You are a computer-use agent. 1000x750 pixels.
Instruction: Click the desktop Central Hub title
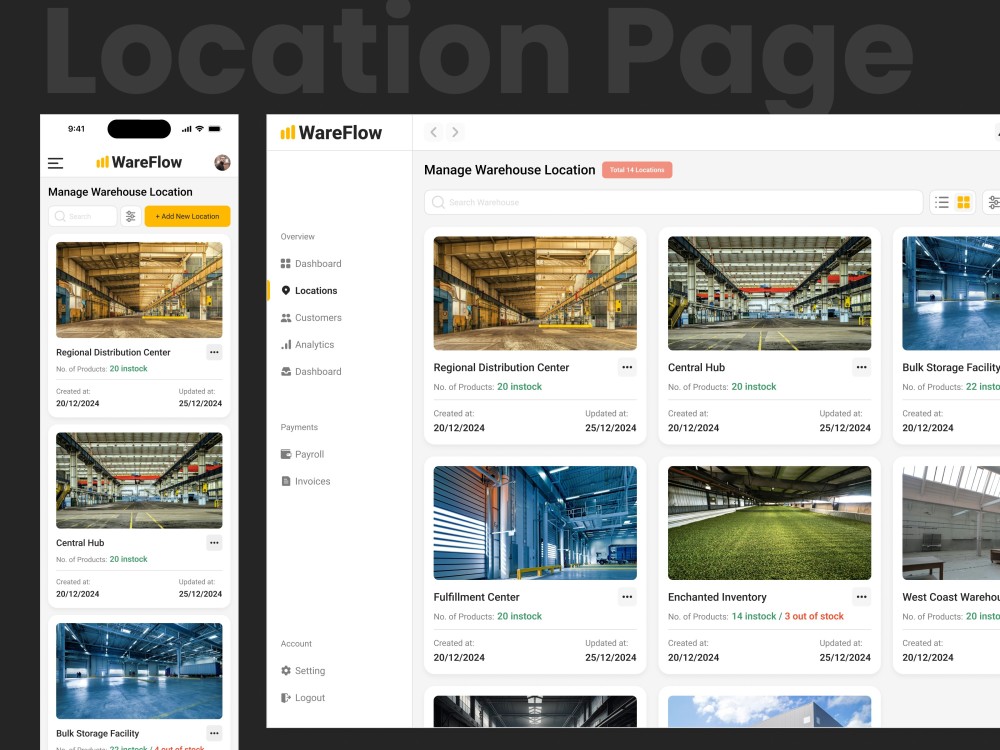[696, 367]
